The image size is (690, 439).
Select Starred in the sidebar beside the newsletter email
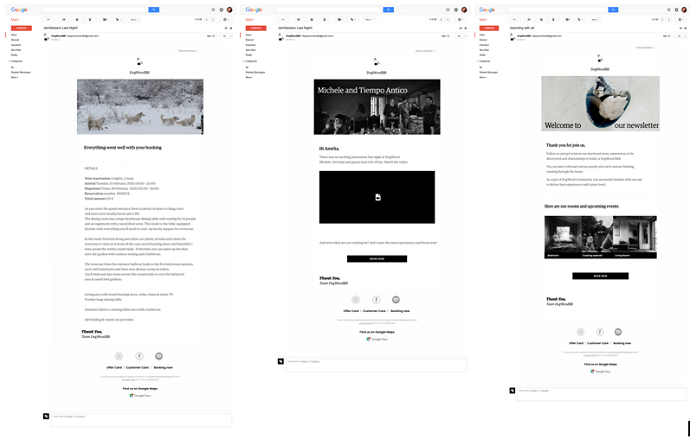(484, 40)
